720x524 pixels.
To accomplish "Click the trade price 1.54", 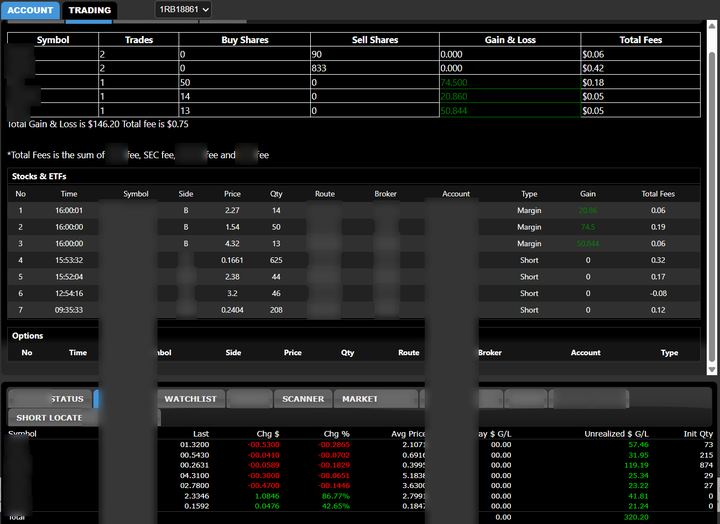I will point(232,227).
